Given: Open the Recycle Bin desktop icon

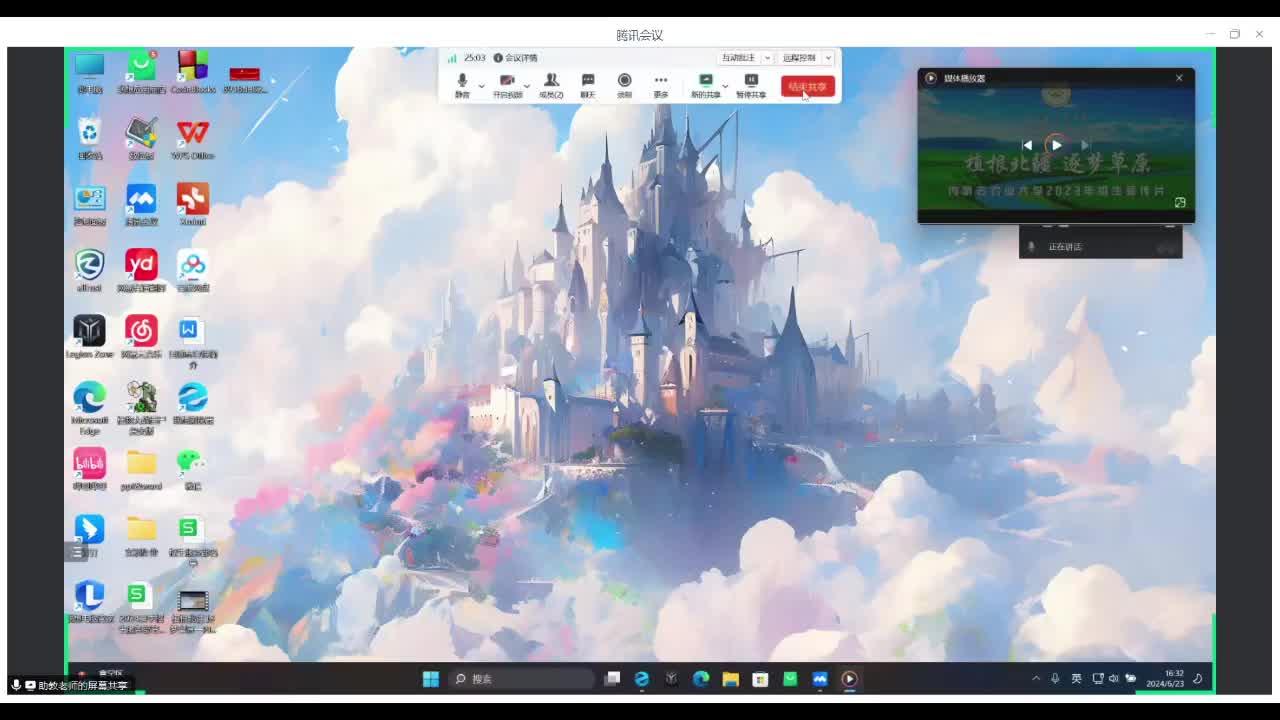Looking at the screenshot, I should coord(90,138).
